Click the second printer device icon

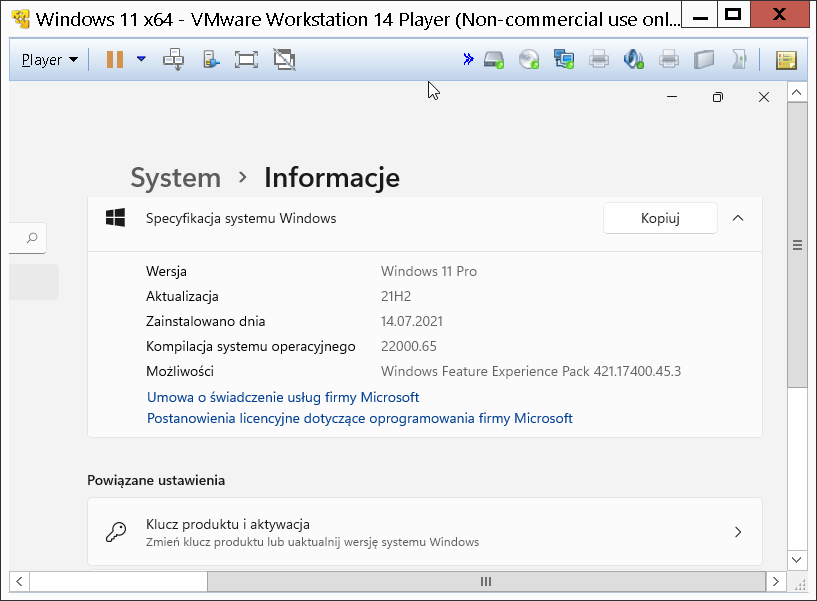(x=669, y=59)
